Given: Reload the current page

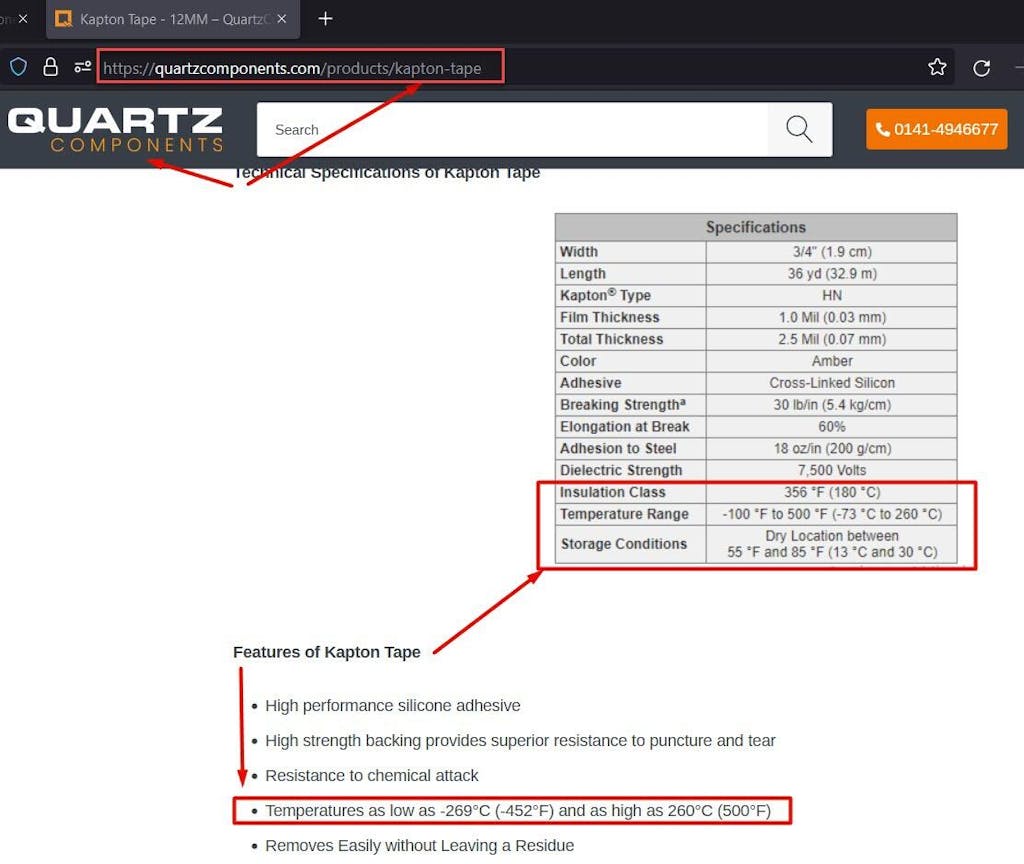Looking at the screenshot, I should pos(981,67).
